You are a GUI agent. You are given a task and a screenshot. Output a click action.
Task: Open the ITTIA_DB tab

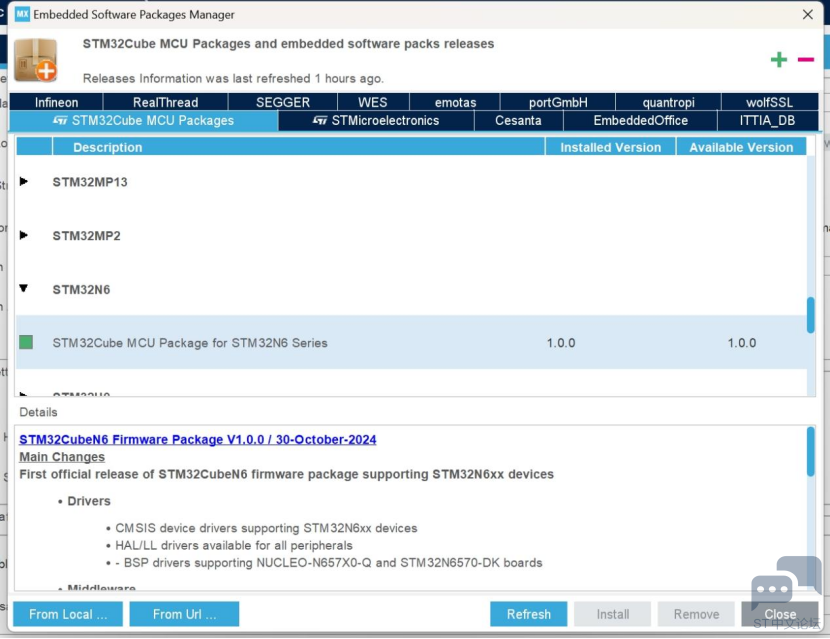pos(768,121)
